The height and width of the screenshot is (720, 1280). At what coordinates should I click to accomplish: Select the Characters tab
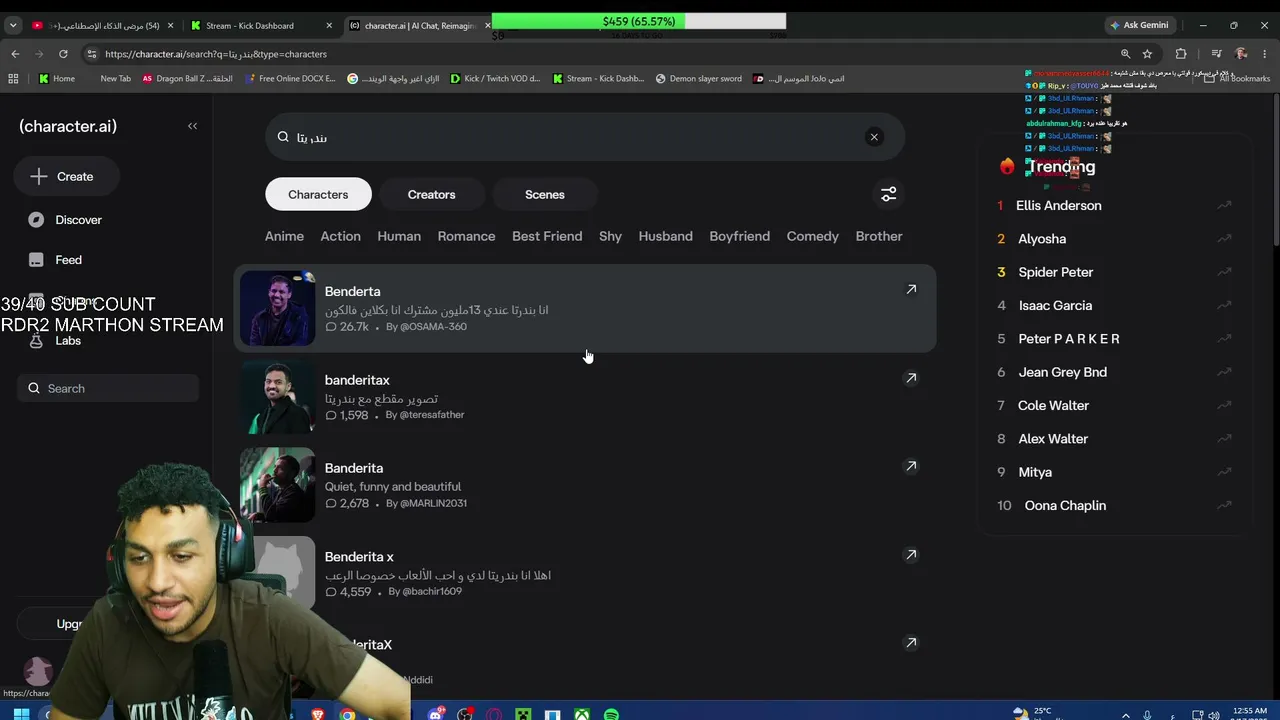[318, 194]
